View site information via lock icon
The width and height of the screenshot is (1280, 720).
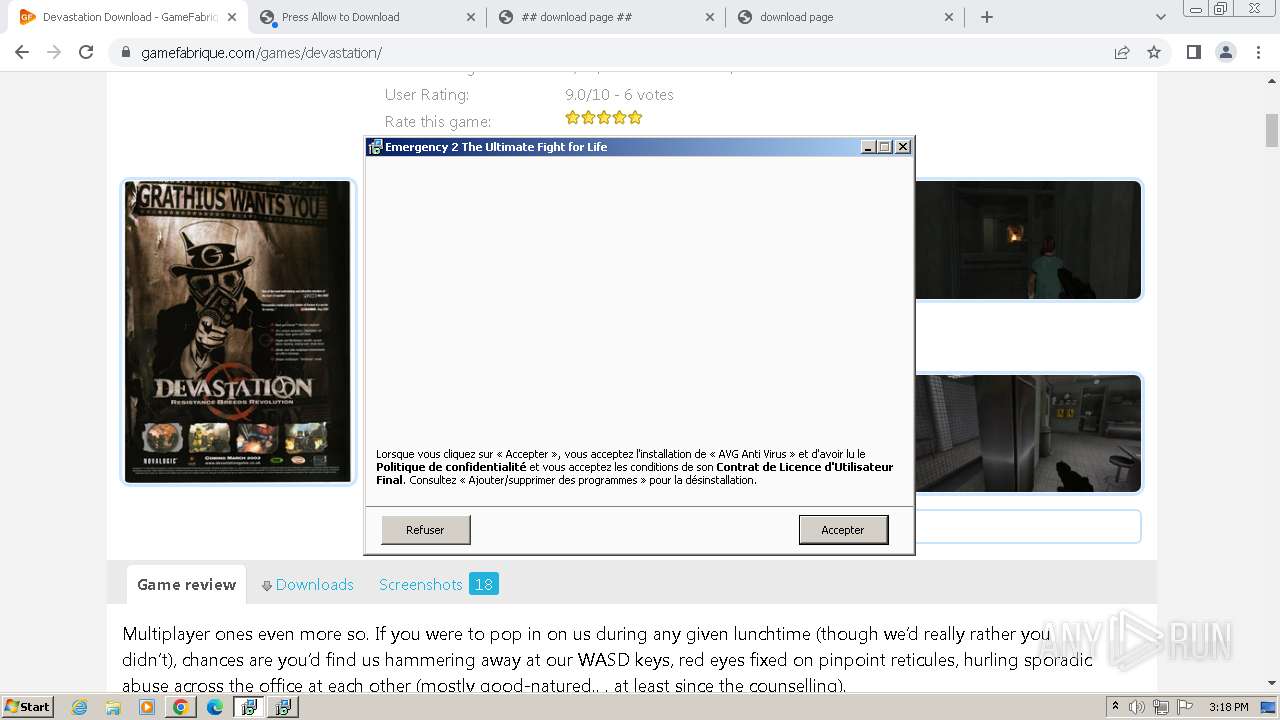tap(126, 52)
